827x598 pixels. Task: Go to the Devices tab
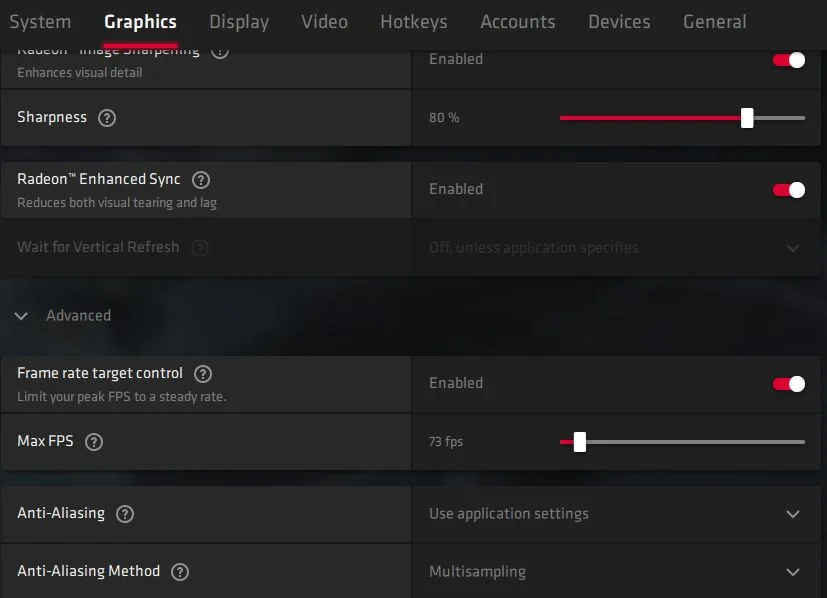coord(619,22)
